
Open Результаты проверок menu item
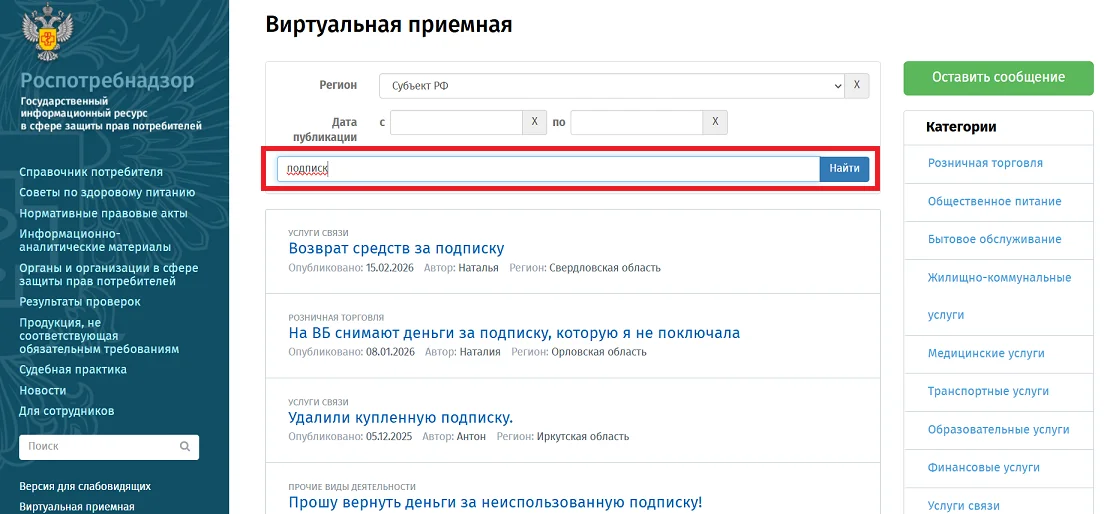(x=80, y=302)
